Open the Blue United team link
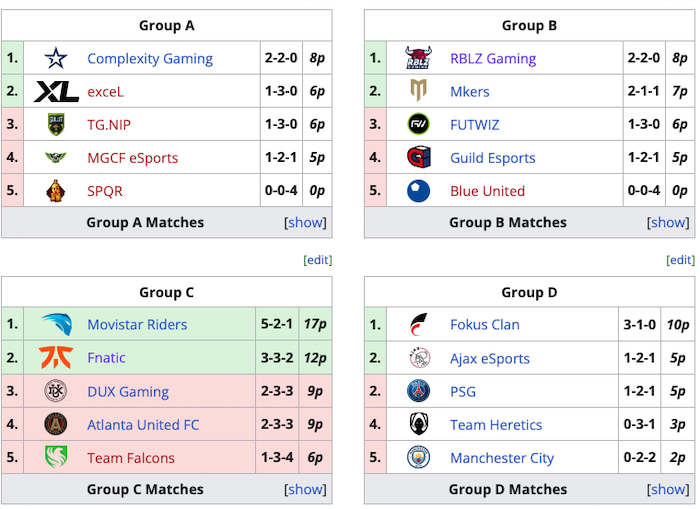 click(487, 190)
